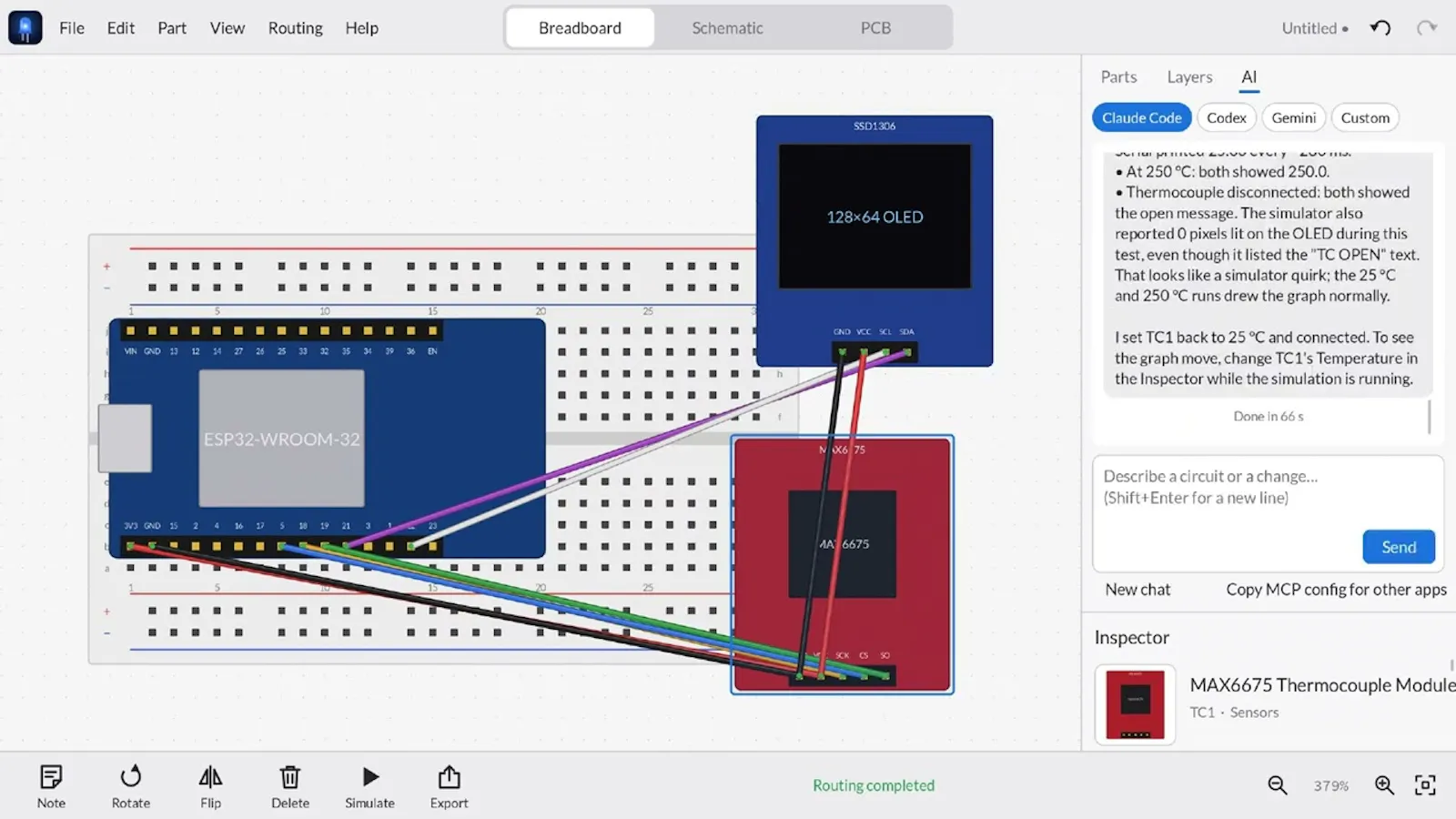Open the Edit menu
Image resolution: width=1456 pixels, height=819 pixels.
(120, 28)
